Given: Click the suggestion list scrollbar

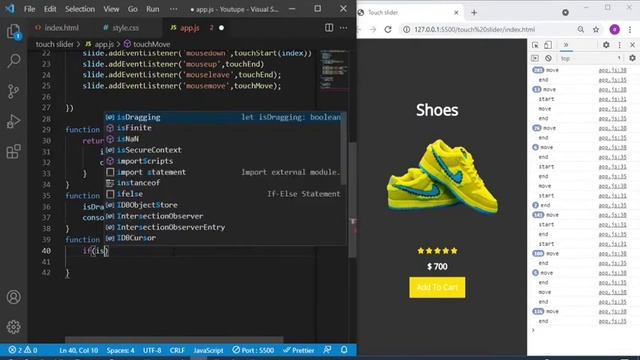Looking at the screenshot, I should (x=344, y=149).
